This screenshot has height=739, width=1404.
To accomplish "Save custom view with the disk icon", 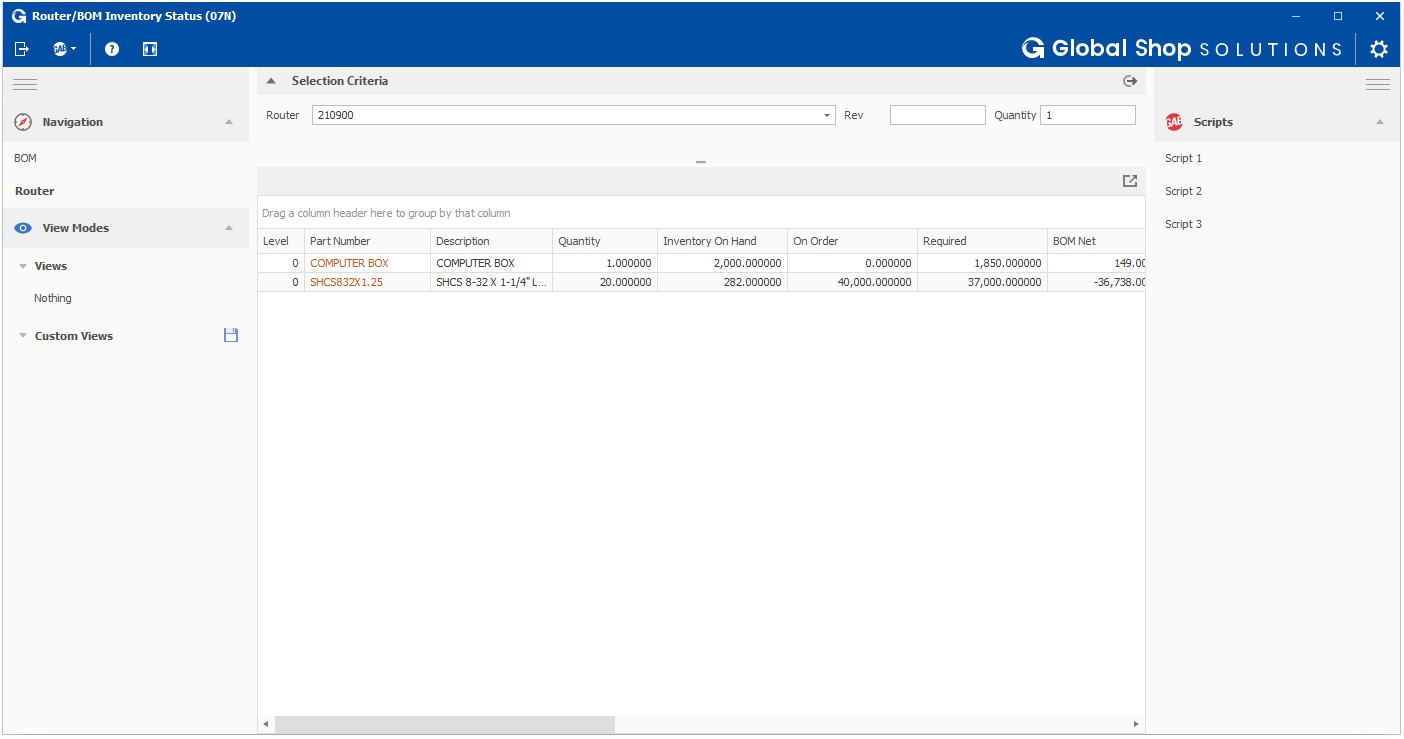I will coord(231,336).
